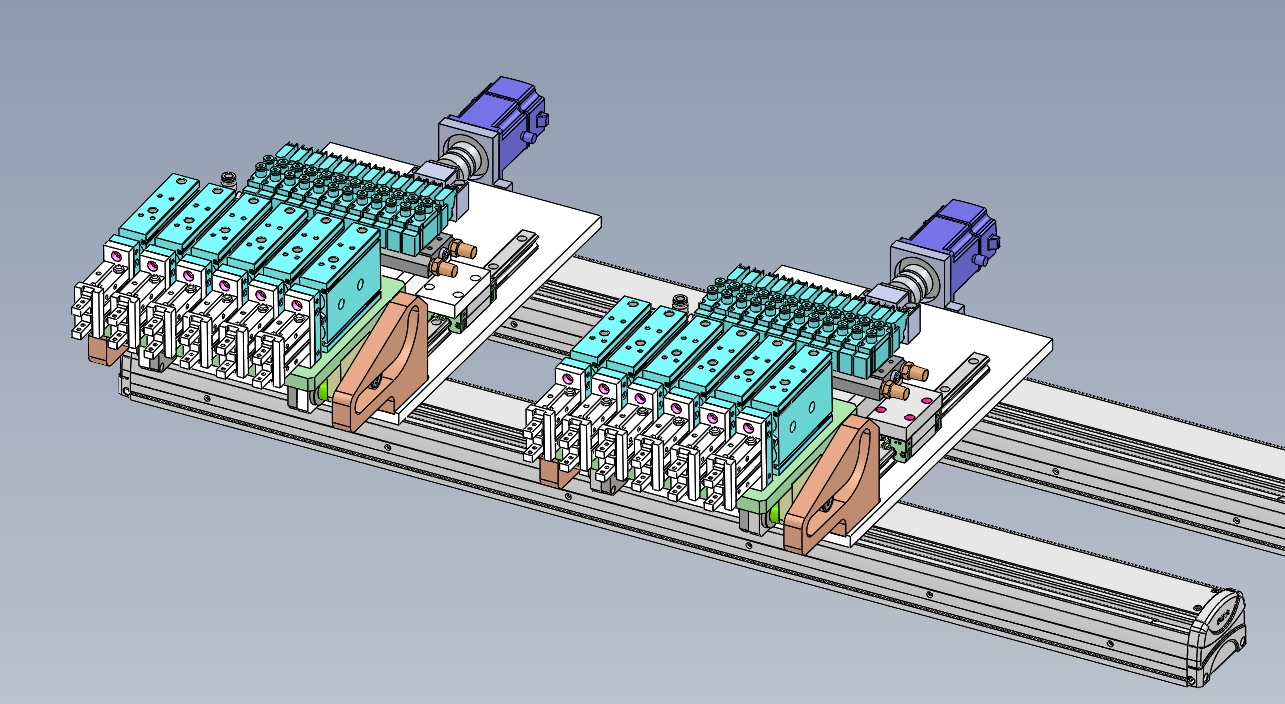This screenshot has height=704, width=1285.
Task: Click the end cap of the front linear rail
Action: coord(1219,637)
